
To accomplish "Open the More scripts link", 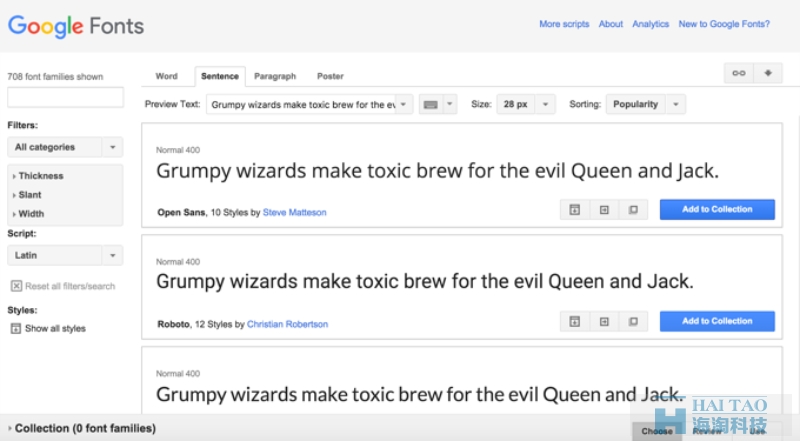I will 564,24.
